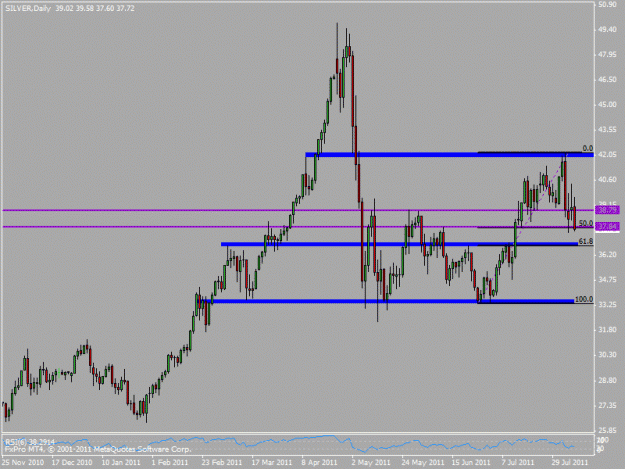Click the 43.55 price axis value
The height and width of the screenshot is (469, 625).
pos(607,130)
